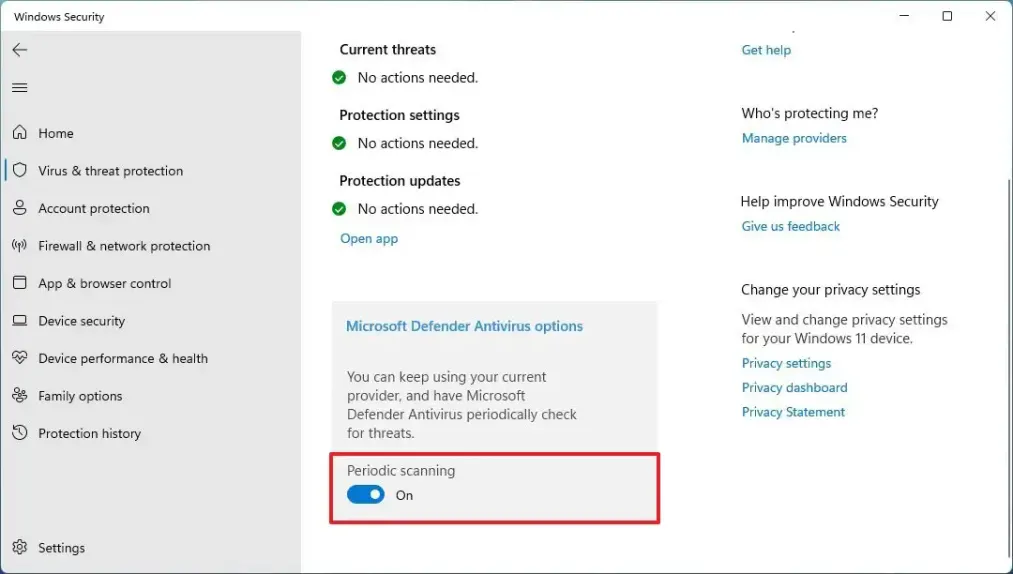Click the Manage providers link
Screen dimensions: 1013x574
click(x=794, y=138)
